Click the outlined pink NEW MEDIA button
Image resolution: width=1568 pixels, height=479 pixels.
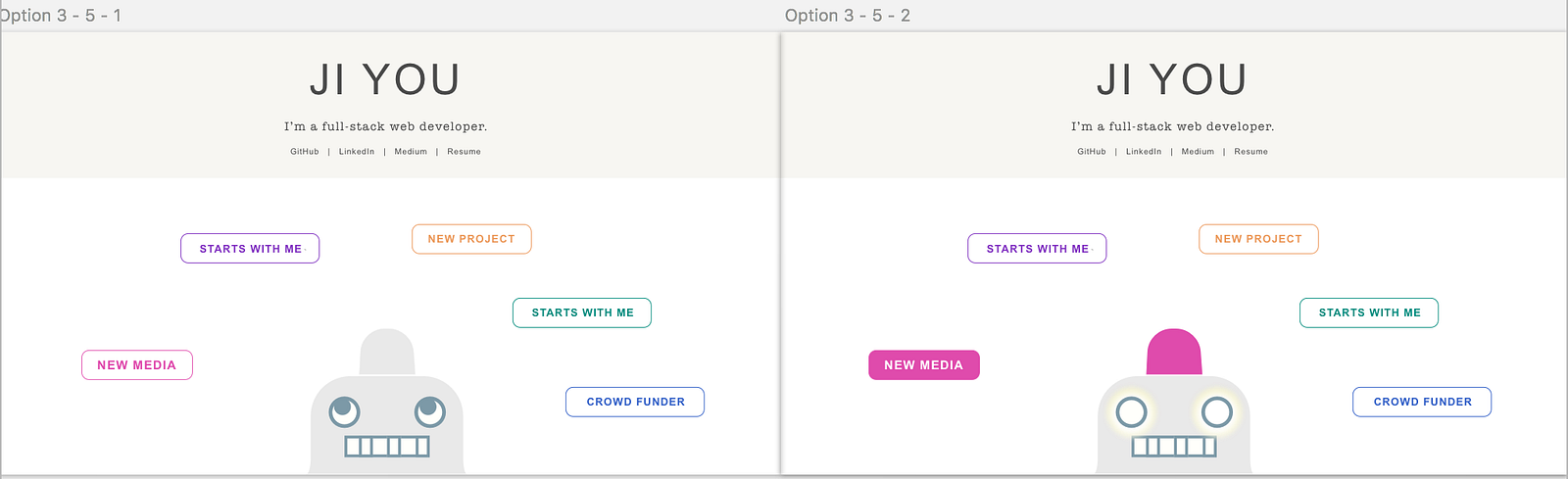click(137, 365)
